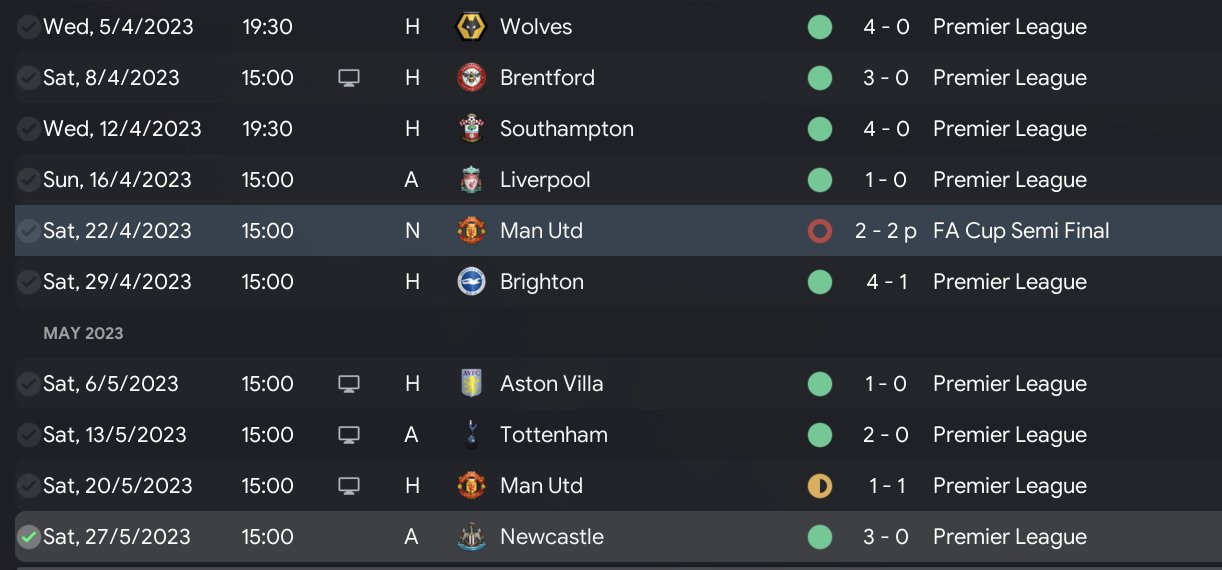Click the TV icon on Brentford fixture
This screenshot has height=570, width=1222.
(x=348, y=78)
